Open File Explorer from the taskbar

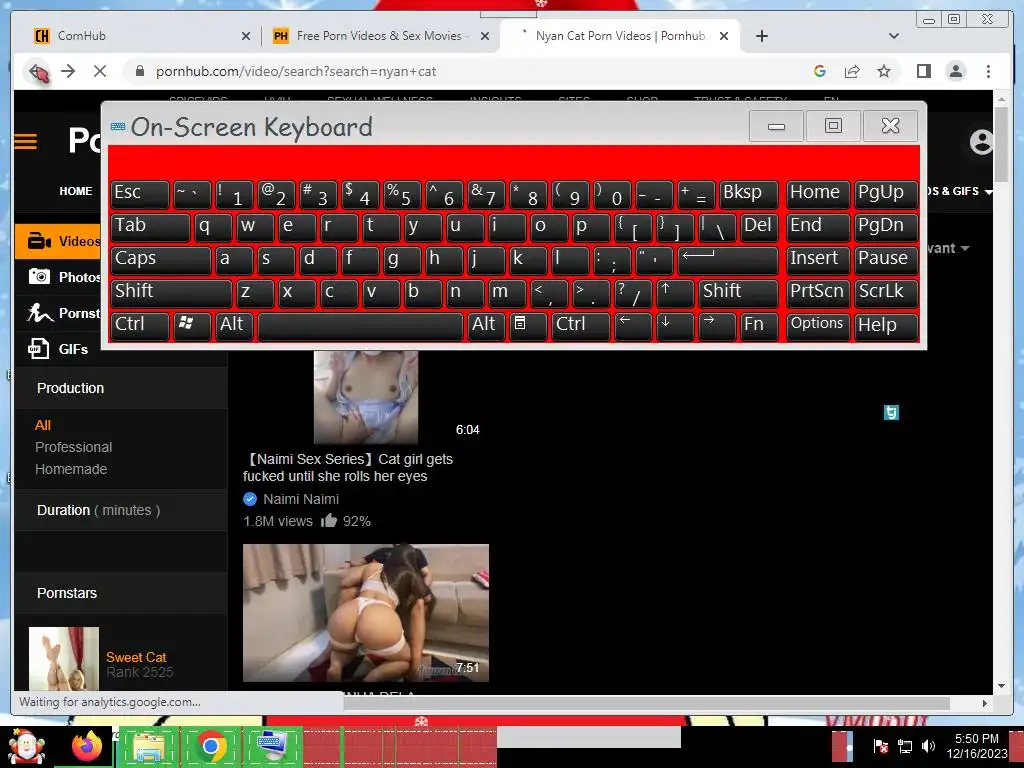(x=148, y=747)
